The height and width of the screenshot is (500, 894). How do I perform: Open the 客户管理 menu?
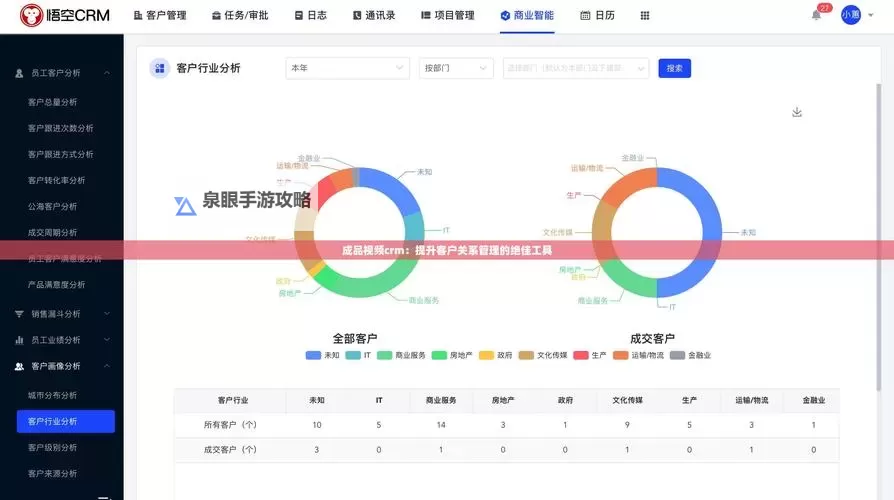(160, 15)
